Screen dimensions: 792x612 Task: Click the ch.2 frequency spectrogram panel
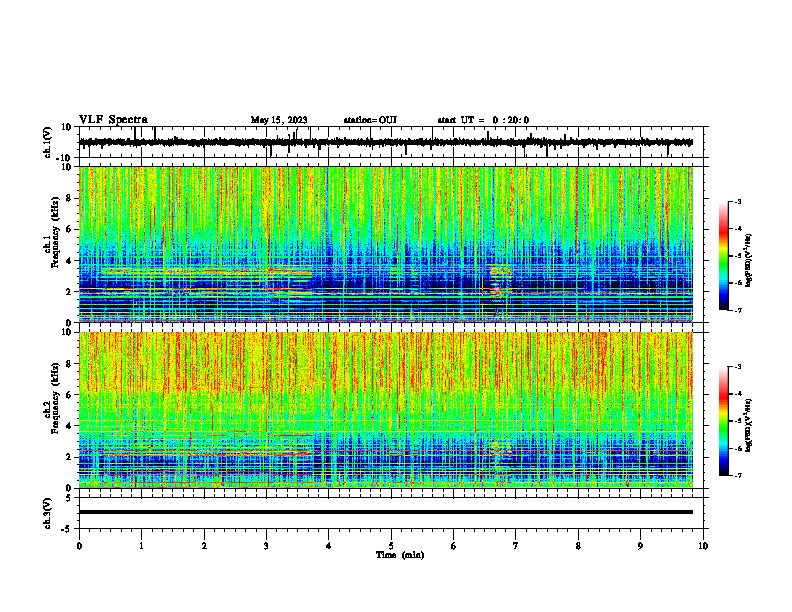tap(386, 410)
